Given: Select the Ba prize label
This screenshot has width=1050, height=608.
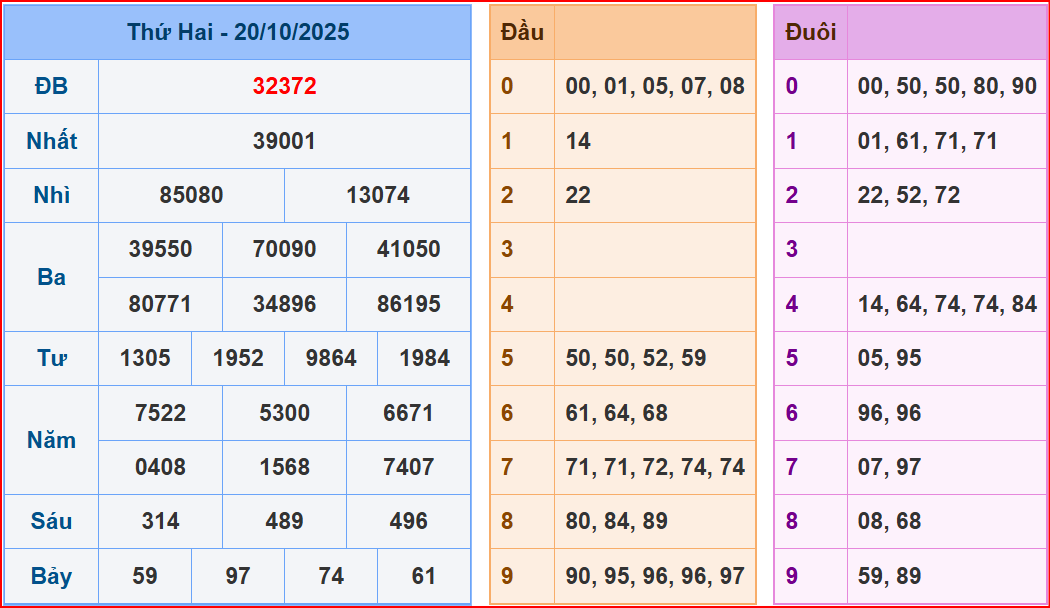Looking at the screenshot, I should (x=52, y=277).
